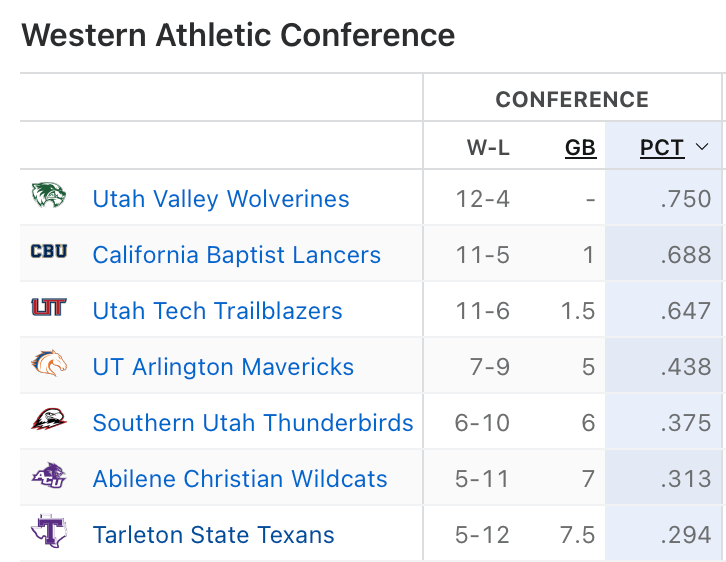Click the W-L column header

488,148
